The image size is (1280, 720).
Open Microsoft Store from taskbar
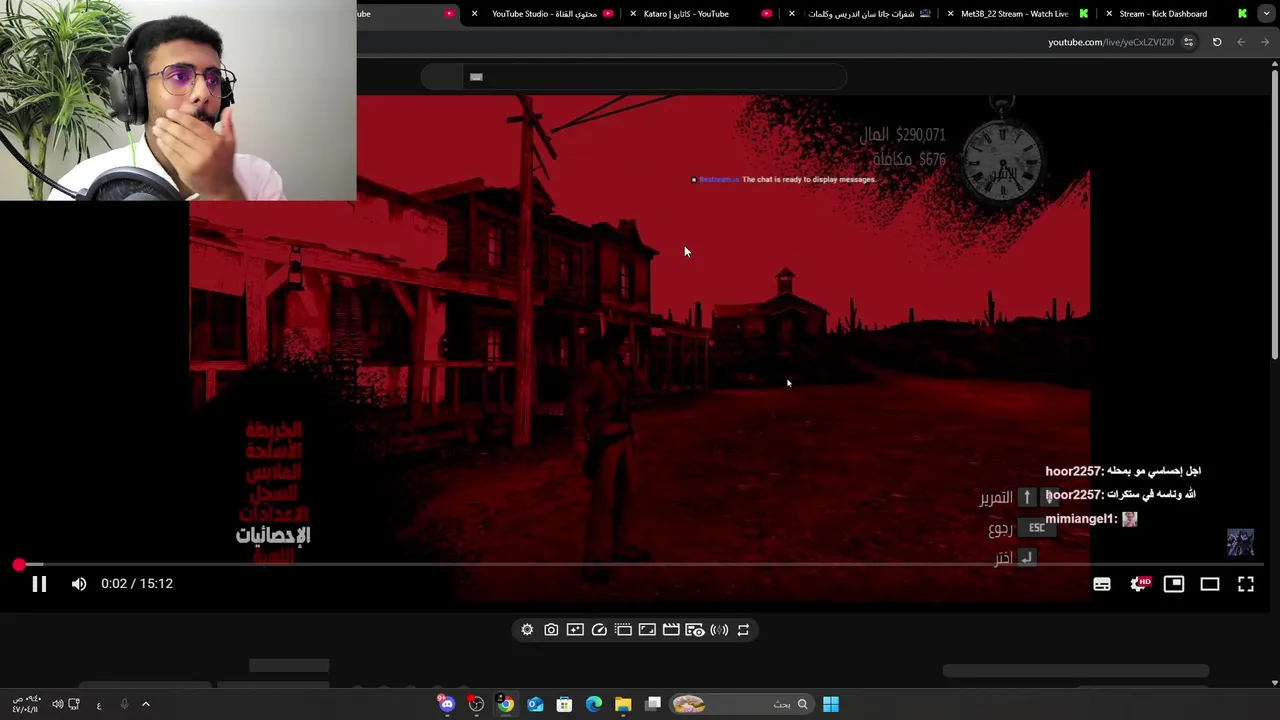[x=564, y=704]
